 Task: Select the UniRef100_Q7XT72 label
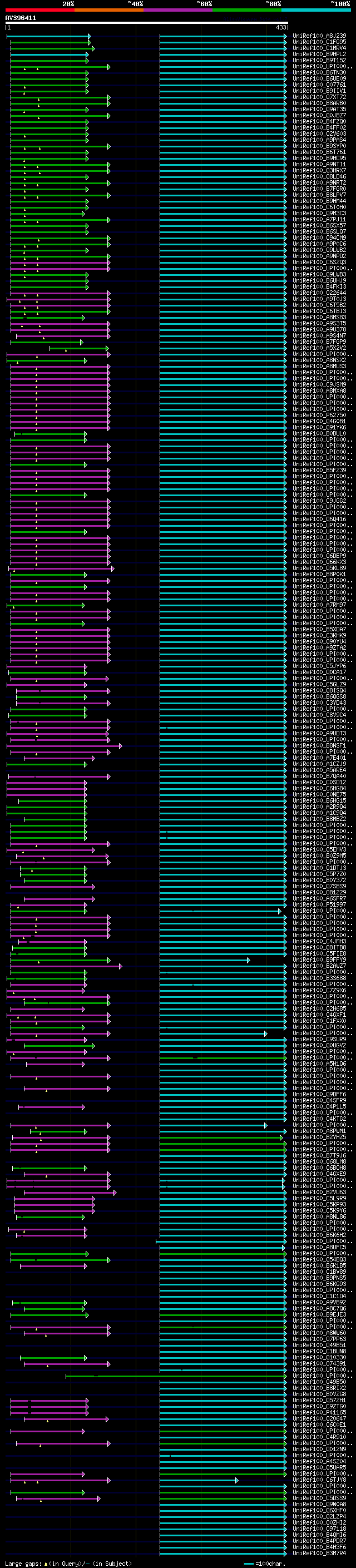319,97
